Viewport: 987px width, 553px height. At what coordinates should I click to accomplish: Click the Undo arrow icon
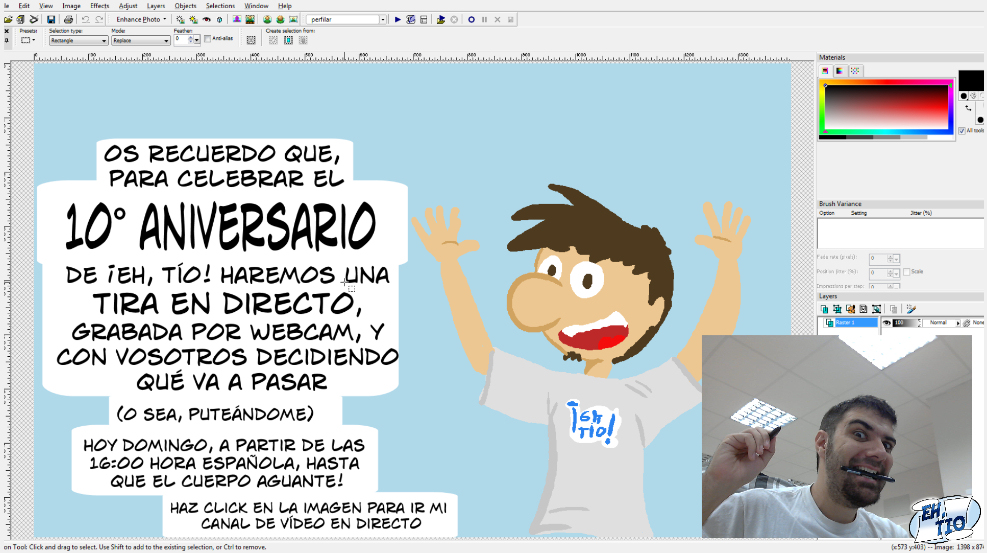(84, 19)
